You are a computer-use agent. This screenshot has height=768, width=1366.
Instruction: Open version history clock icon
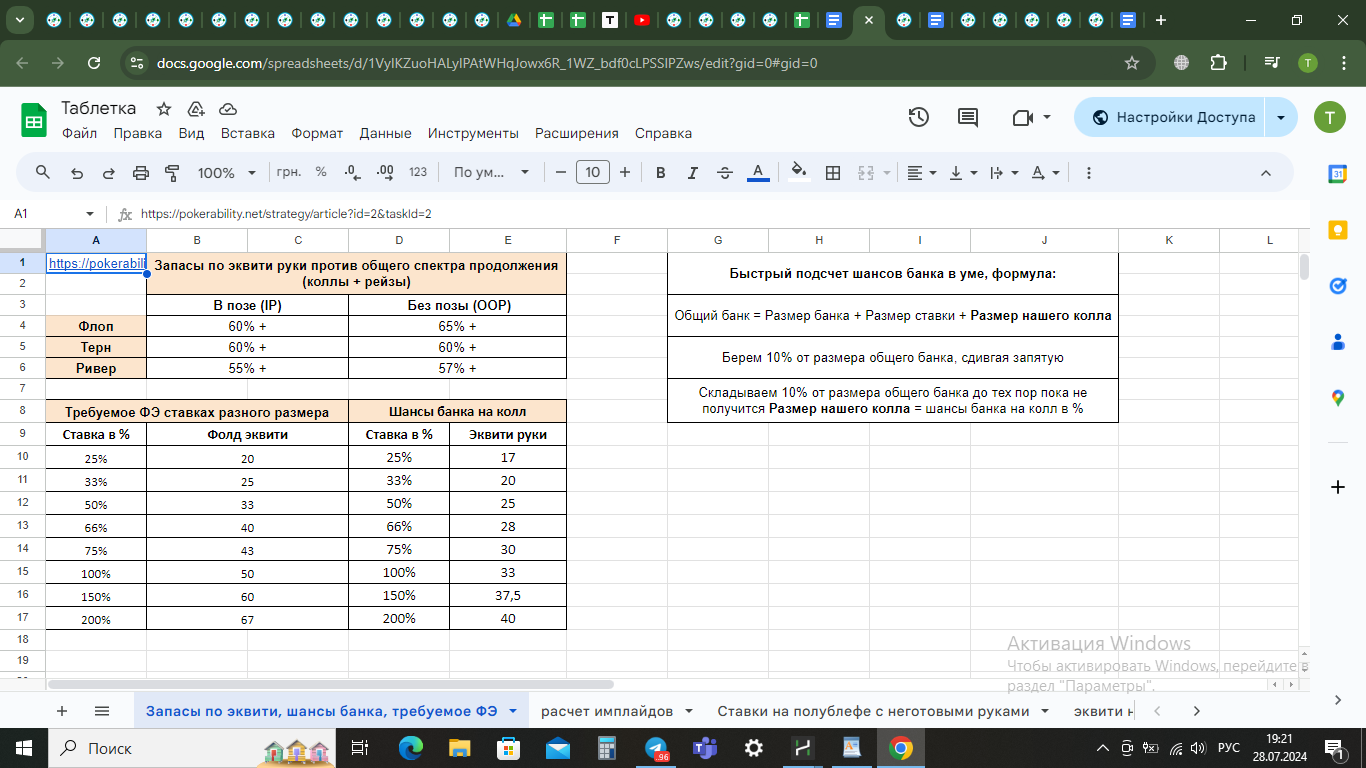(x=919, y=117)
